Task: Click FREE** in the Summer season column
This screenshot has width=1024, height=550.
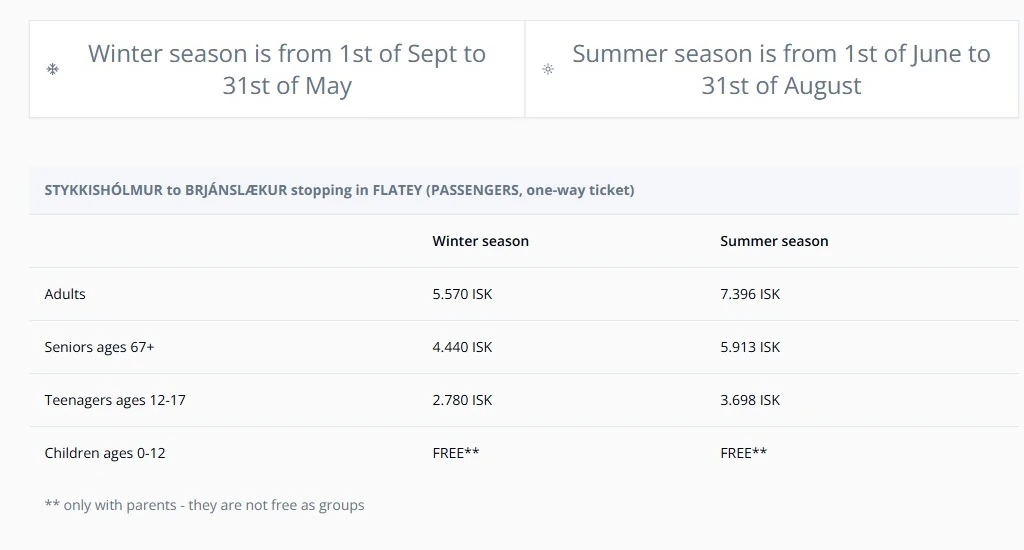Action: tap(744, 453)
